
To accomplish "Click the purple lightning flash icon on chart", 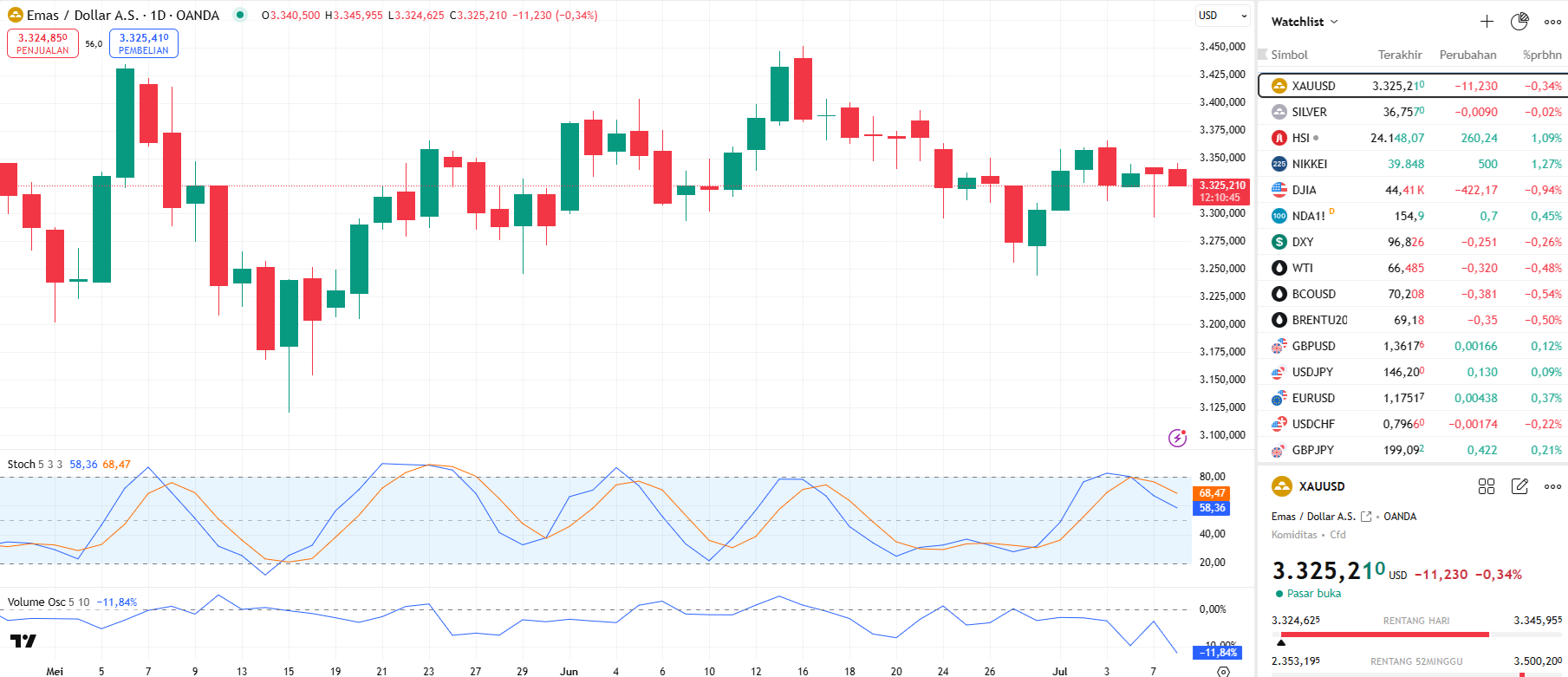I will [1177, 438].
